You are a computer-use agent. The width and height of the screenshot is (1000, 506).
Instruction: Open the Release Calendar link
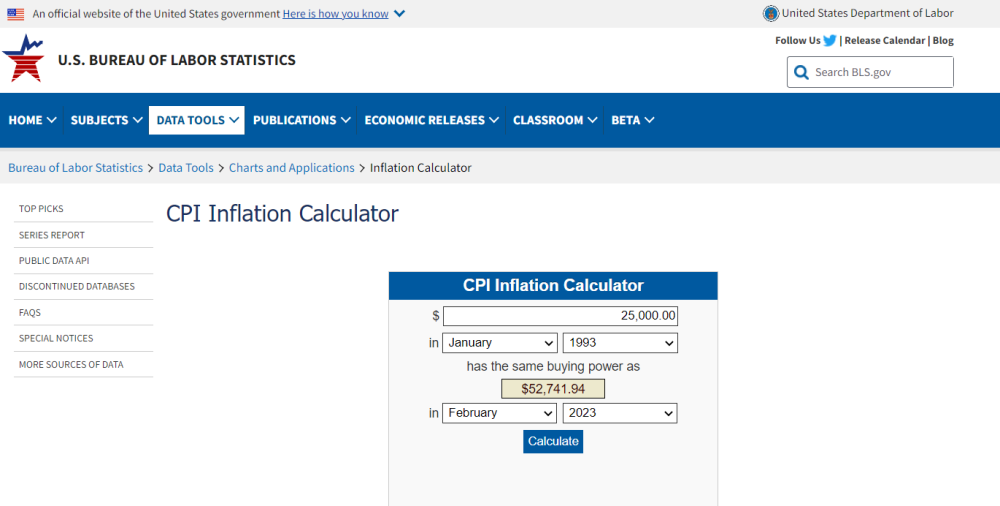click(x=885, y=41)
